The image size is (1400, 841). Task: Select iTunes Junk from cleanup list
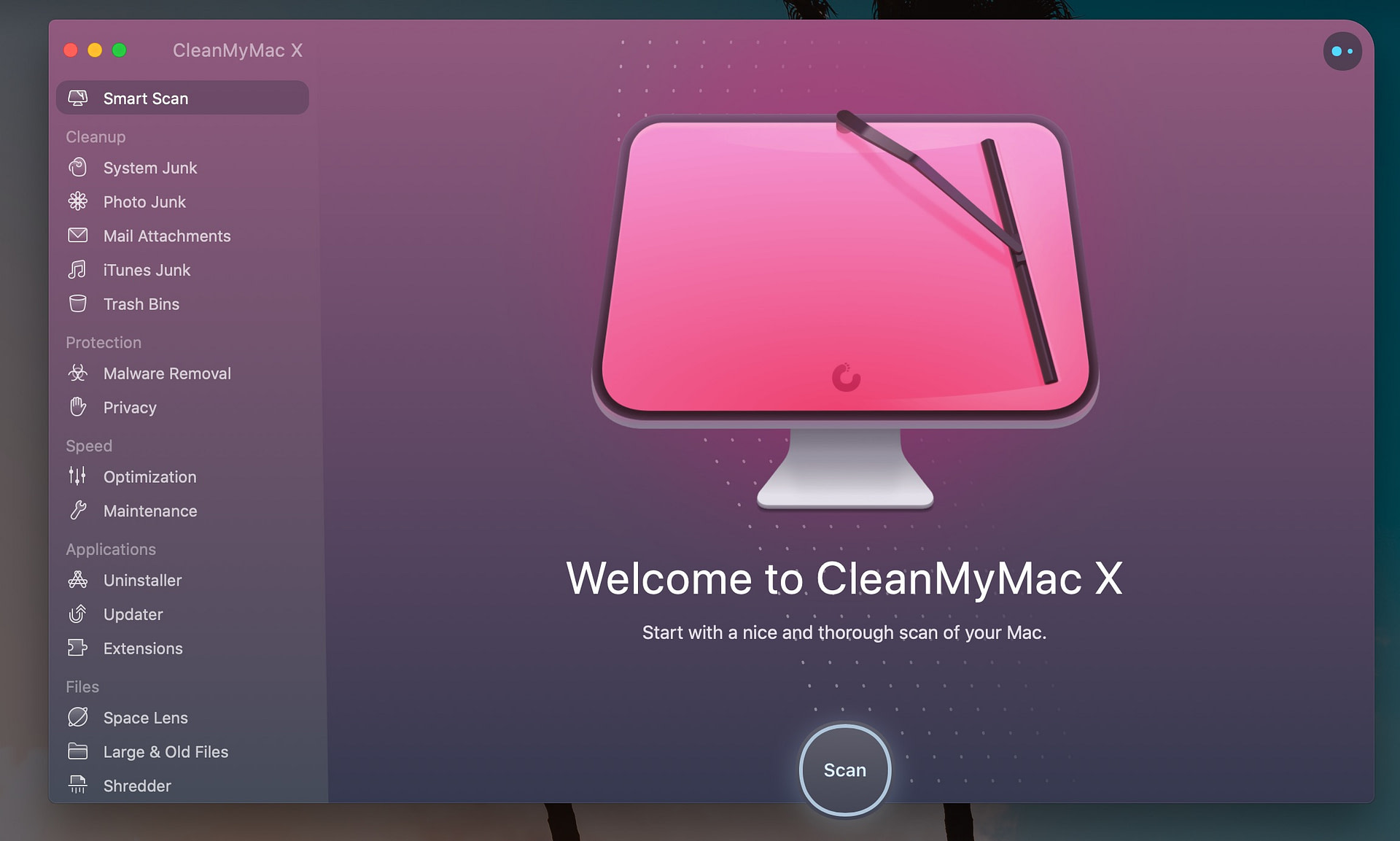147,269
